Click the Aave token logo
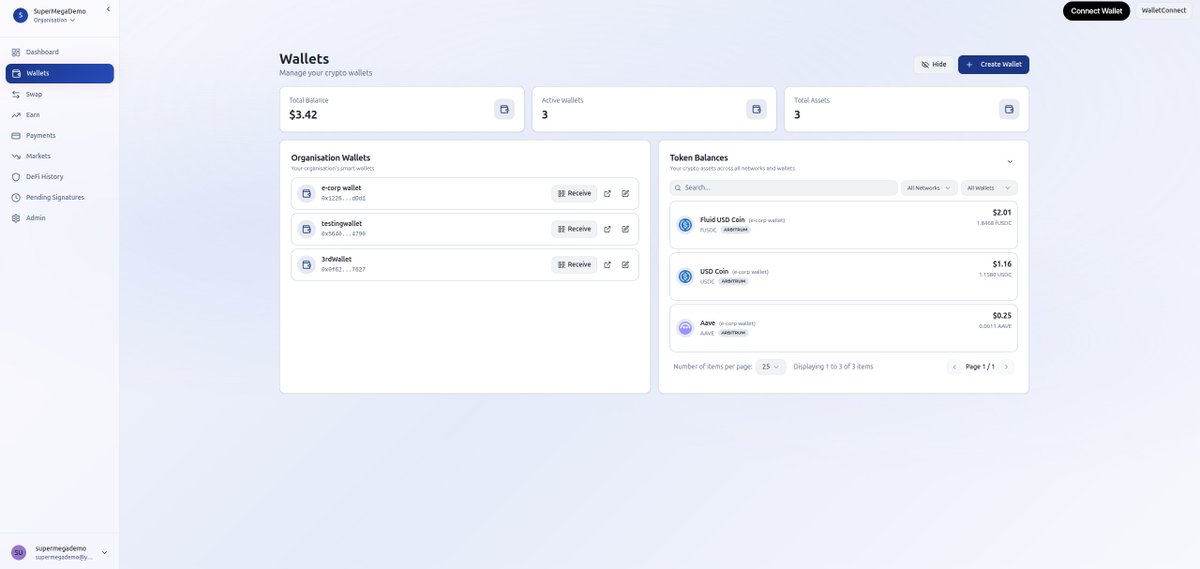 coord(685,327)
